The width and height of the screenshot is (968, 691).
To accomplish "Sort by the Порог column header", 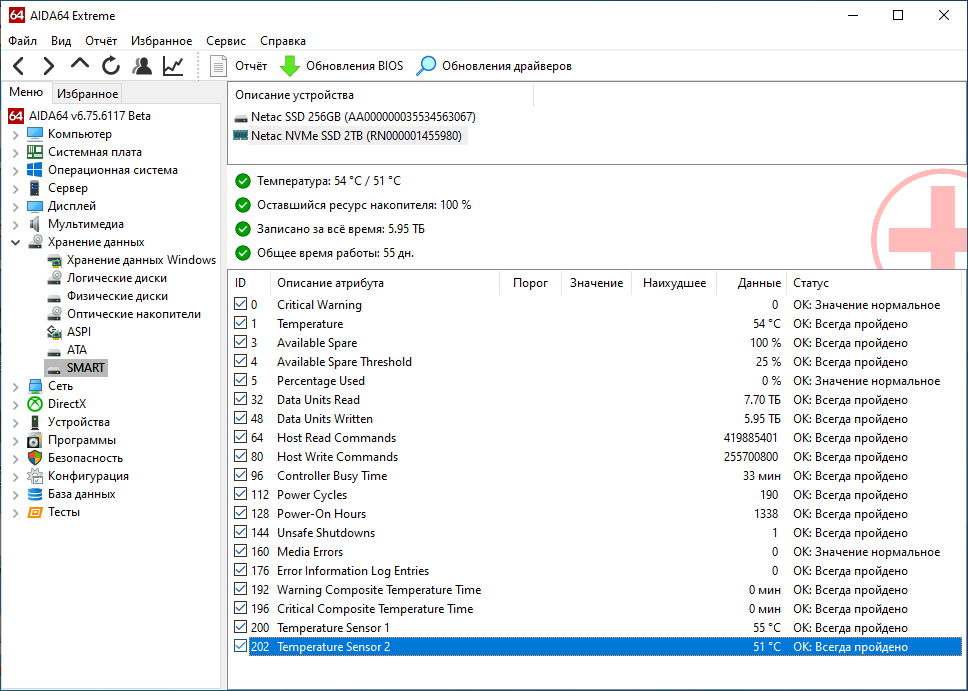I will pos(530,283).
